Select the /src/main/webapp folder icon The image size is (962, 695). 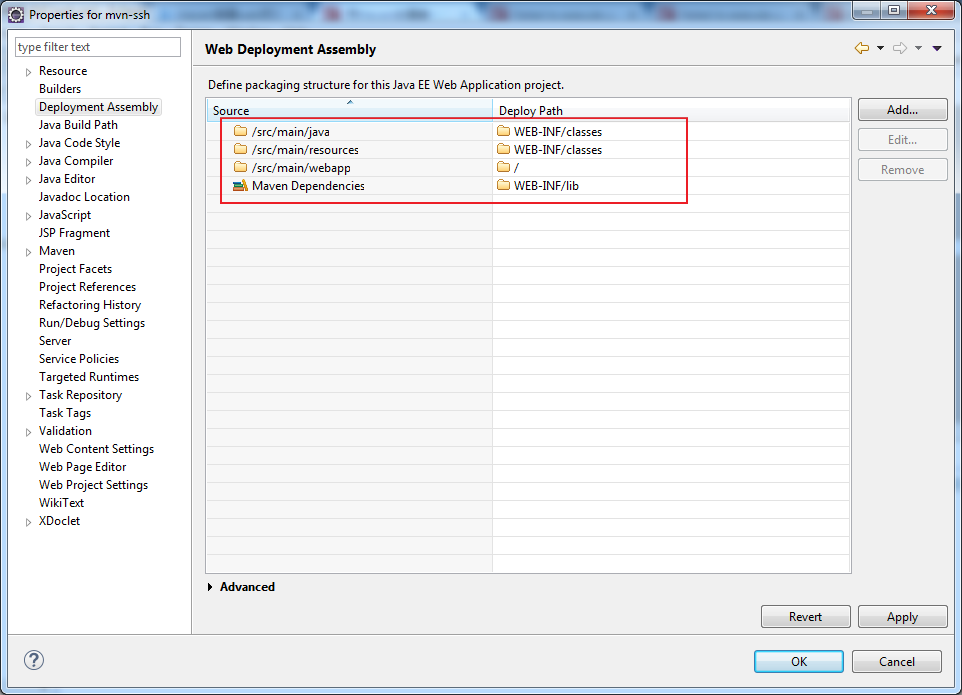click(240, 167)
